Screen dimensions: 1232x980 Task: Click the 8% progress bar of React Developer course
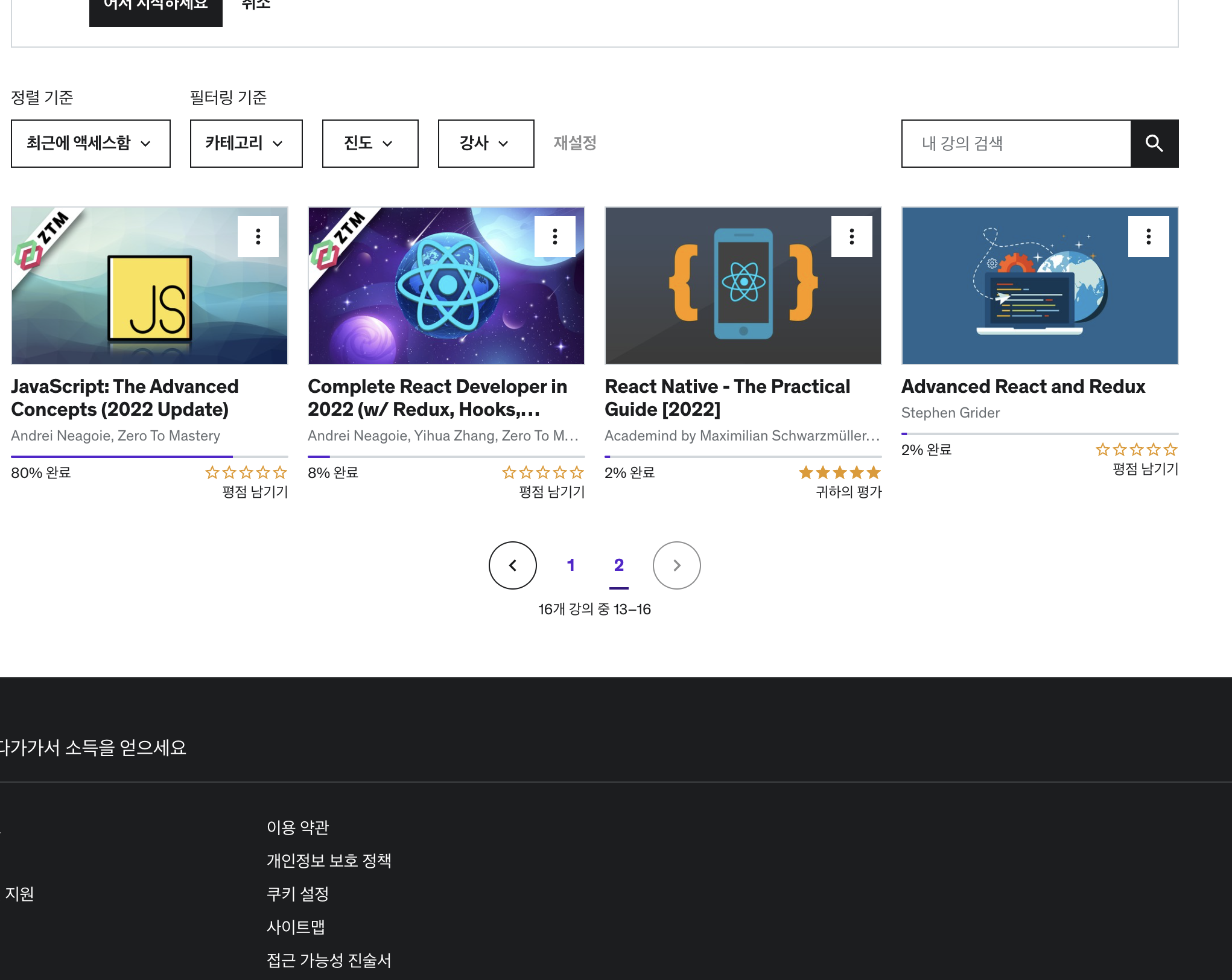(x=446, y=457)
